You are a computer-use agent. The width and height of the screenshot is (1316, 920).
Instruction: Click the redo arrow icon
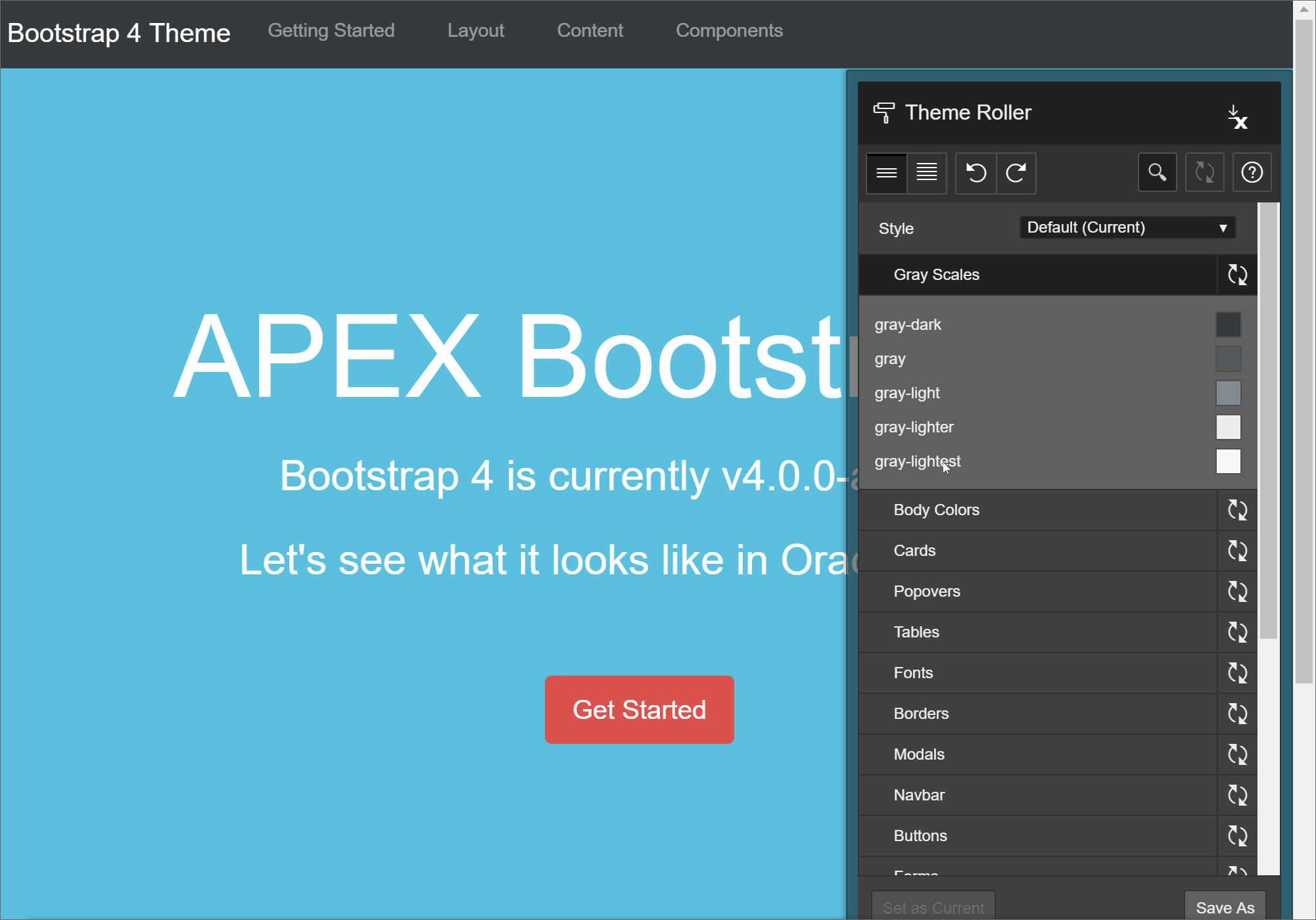[x=1016, y=173]
